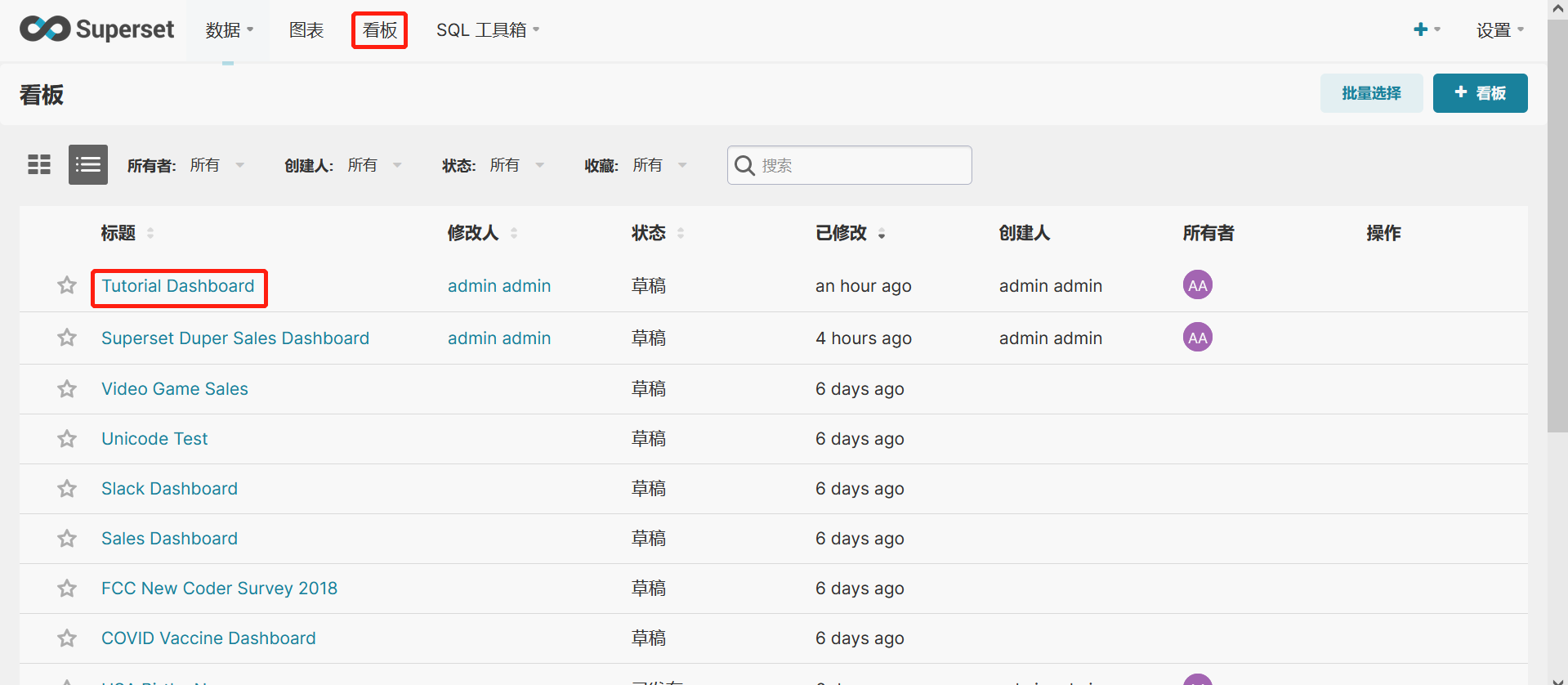Click AA owner avatar for Superset Duper Sales
The height and width of the screenshot is (685, 1568).
1198,338
